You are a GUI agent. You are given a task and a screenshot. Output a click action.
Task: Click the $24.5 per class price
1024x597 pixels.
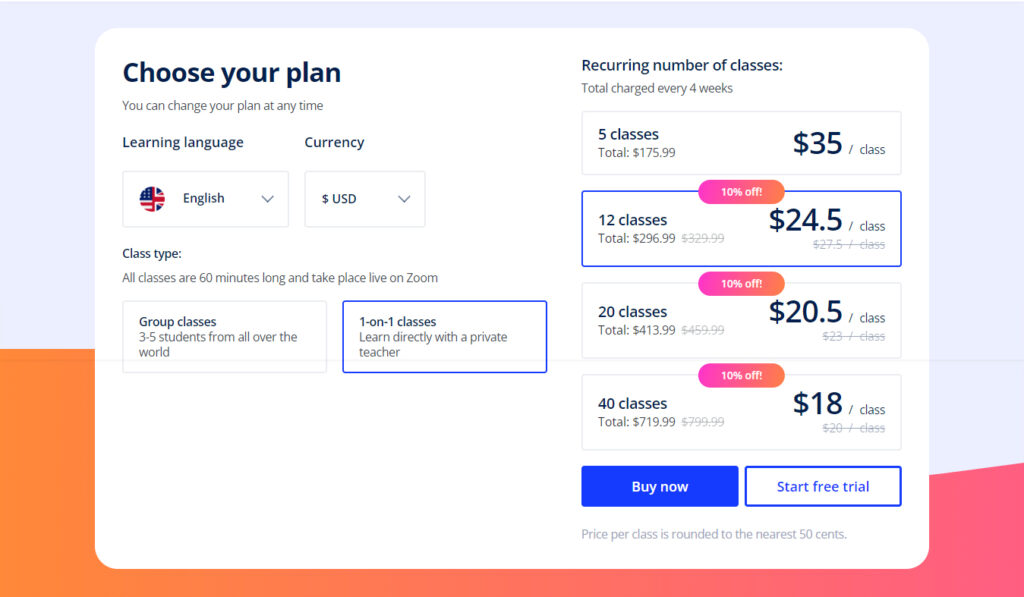click(x=806, y=220)
